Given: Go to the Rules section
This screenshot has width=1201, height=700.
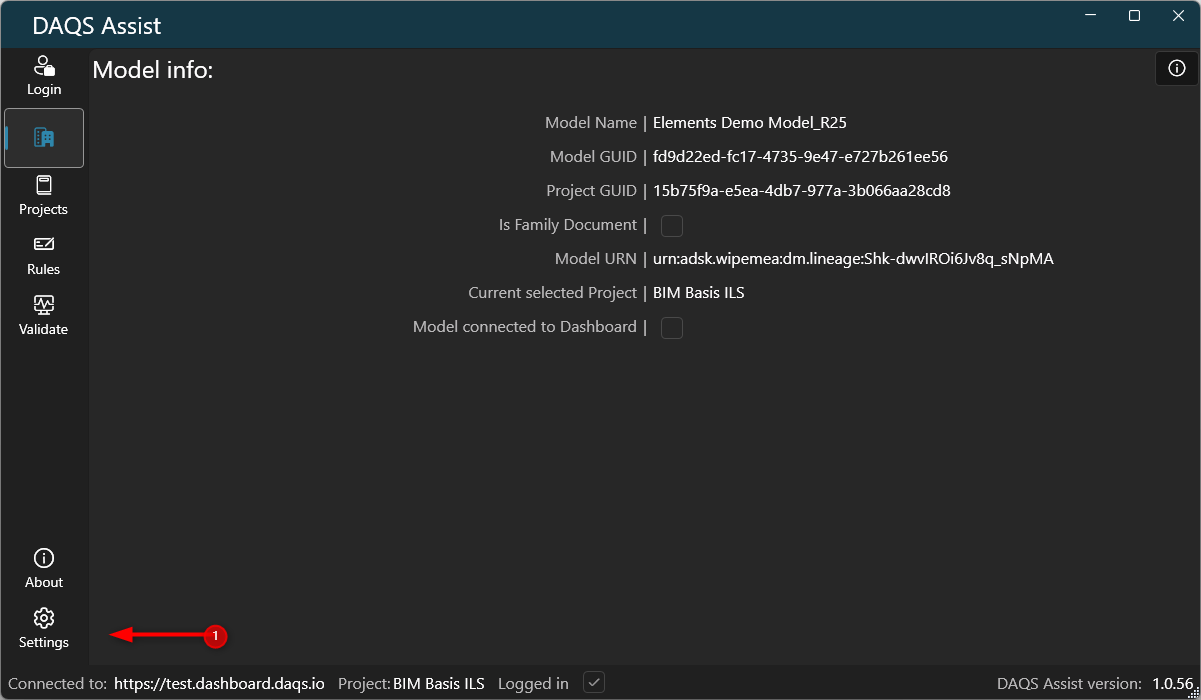Looking at the screenshot, I should click(x=44, y=256).
